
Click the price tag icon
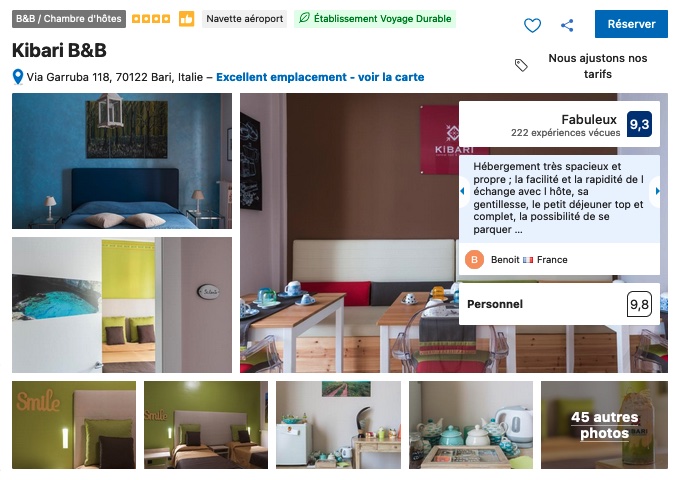point(521,65)
